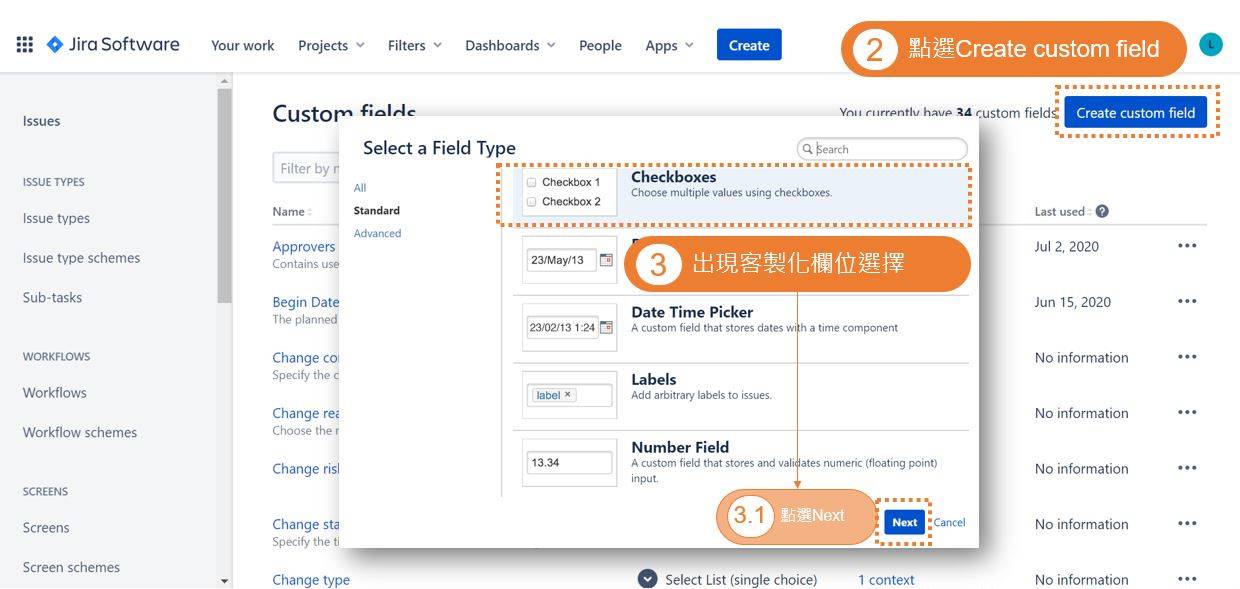
Task: Expand the Dashboards dropdown
Action: 510,45
